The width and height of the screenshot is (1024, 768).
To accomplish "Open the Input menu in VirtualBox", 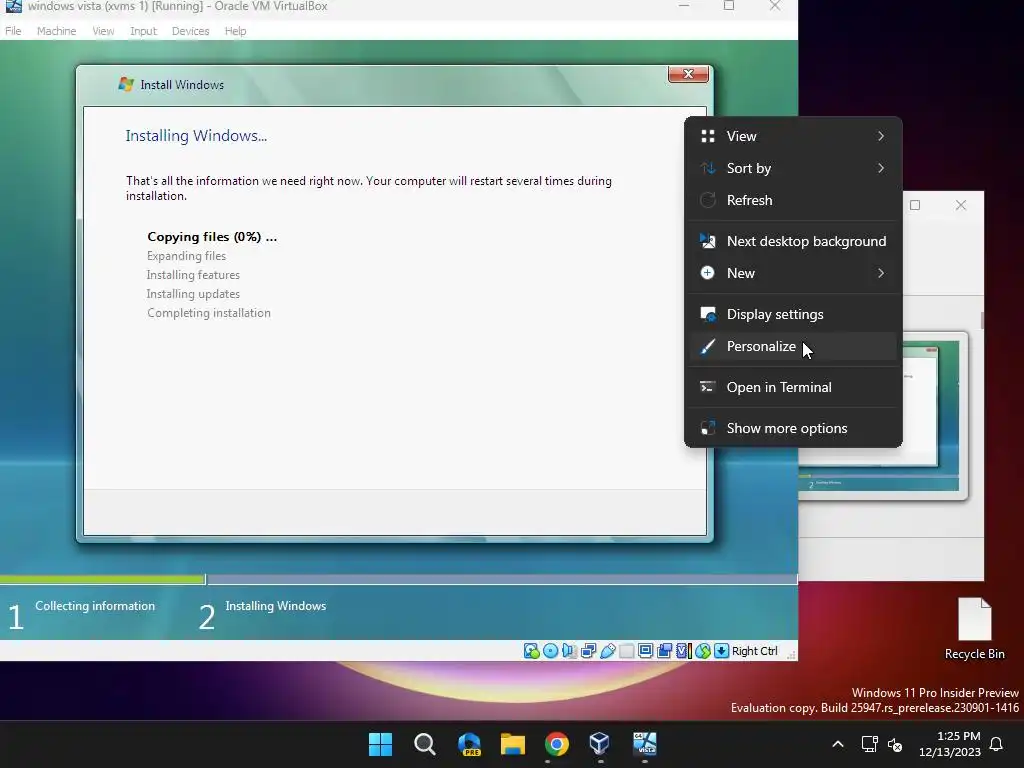I will point(143,31).
